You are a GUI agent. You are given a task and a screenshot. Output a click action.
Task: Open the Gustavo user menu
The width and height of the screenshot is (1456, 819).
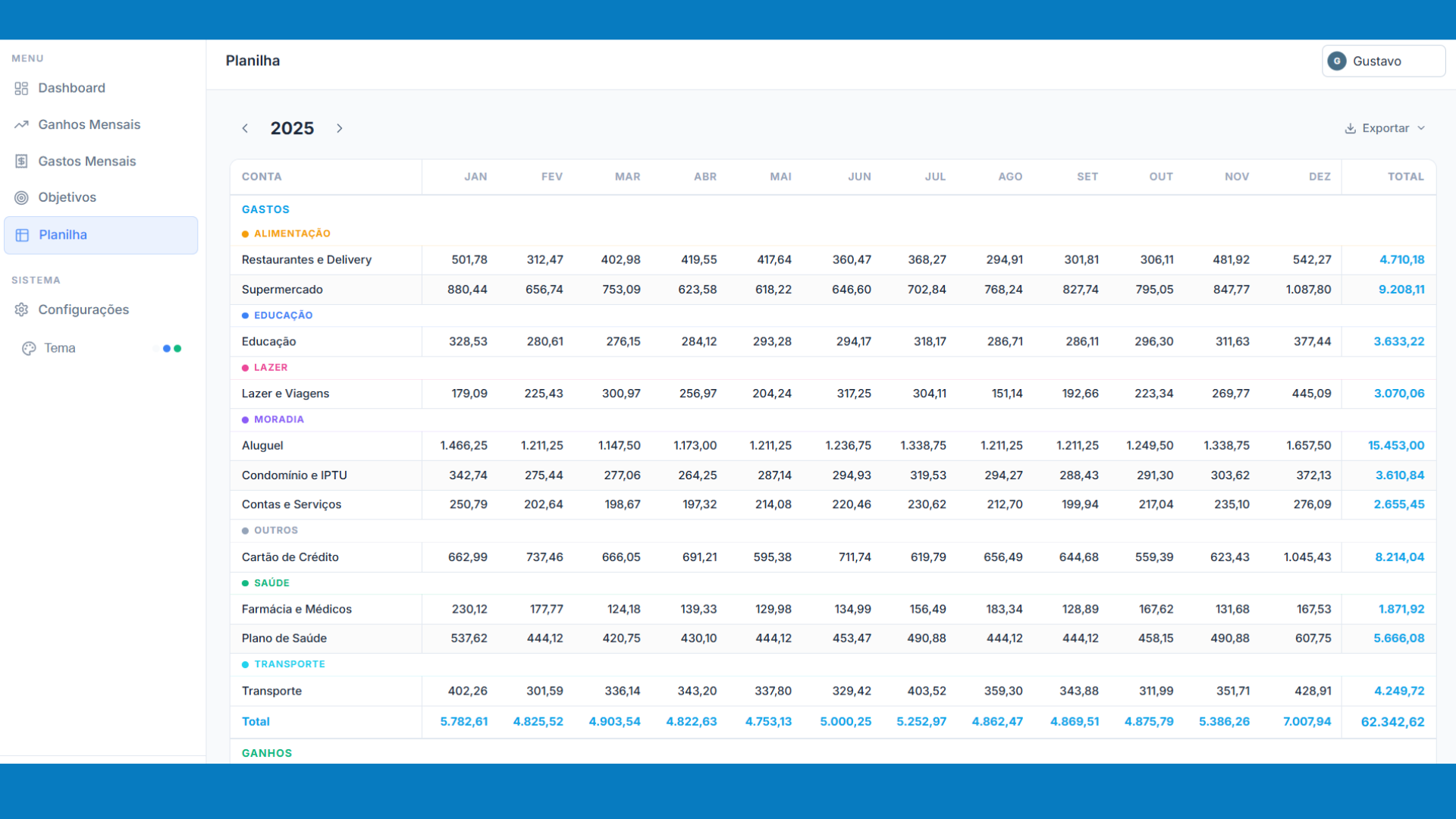pyautogui.click(x=1383, y=61)
